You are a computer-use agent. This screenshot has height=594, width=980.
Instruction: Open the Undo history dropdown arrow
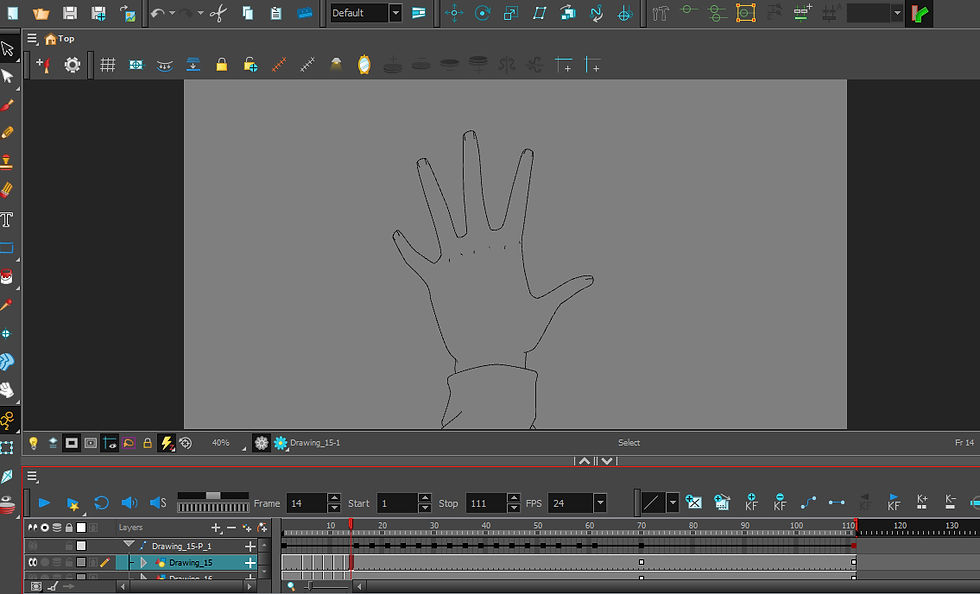point(172,13)
